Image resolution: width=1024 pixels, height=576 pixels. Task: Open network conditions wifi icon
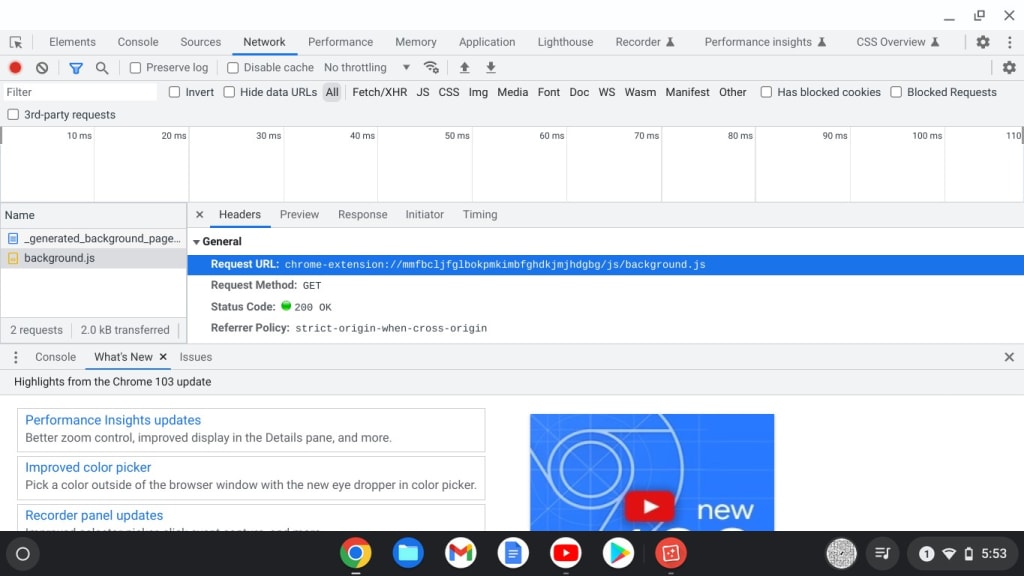(431, 67)
